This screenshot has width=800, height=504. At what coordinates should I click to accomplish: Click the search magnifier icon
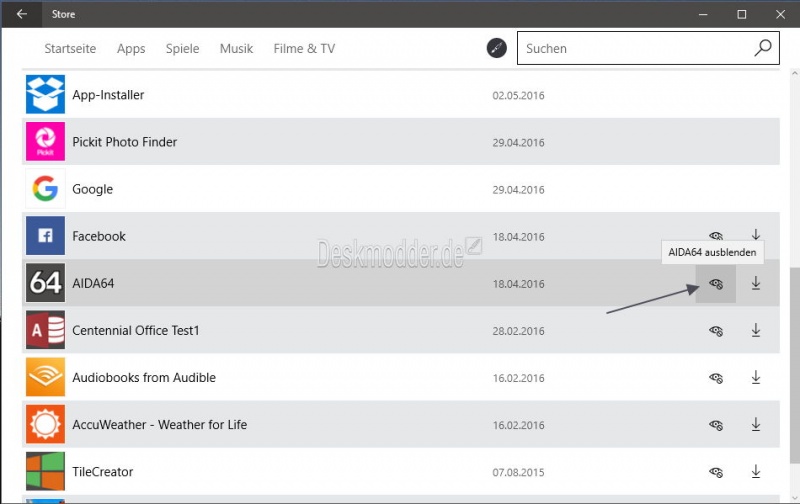763,48
